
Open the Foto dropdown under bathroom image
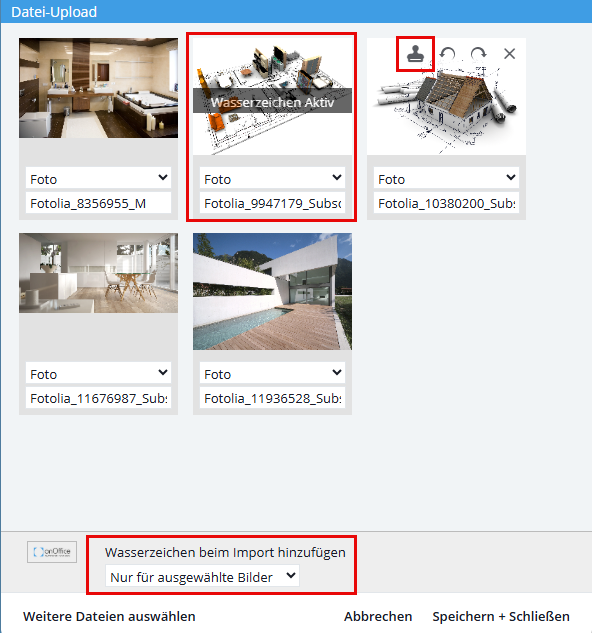click(99, 178)
